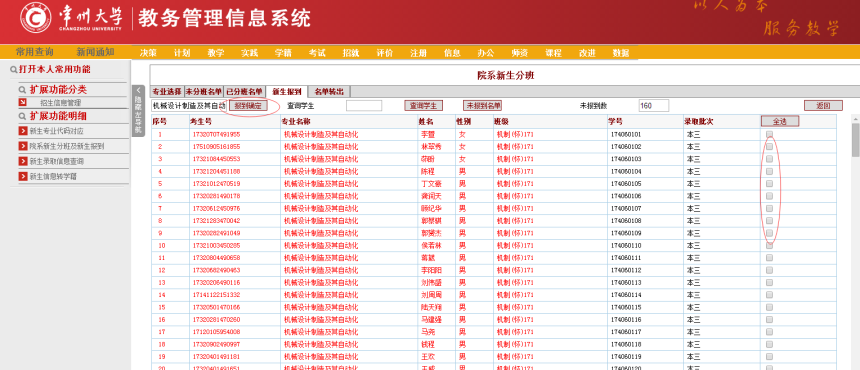Open the 机械设计制造及其自动化 major dropdown

tap(189, 105)
